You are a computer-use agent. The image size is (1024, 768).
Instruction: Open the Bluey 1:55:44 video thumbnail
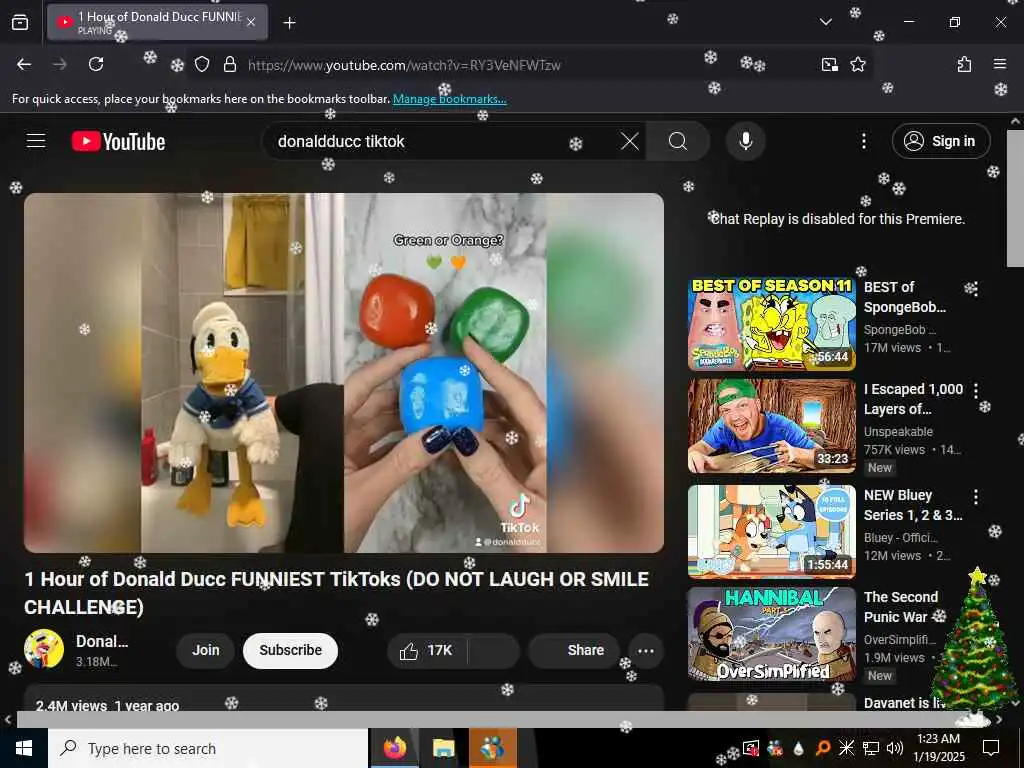point(771,532)
